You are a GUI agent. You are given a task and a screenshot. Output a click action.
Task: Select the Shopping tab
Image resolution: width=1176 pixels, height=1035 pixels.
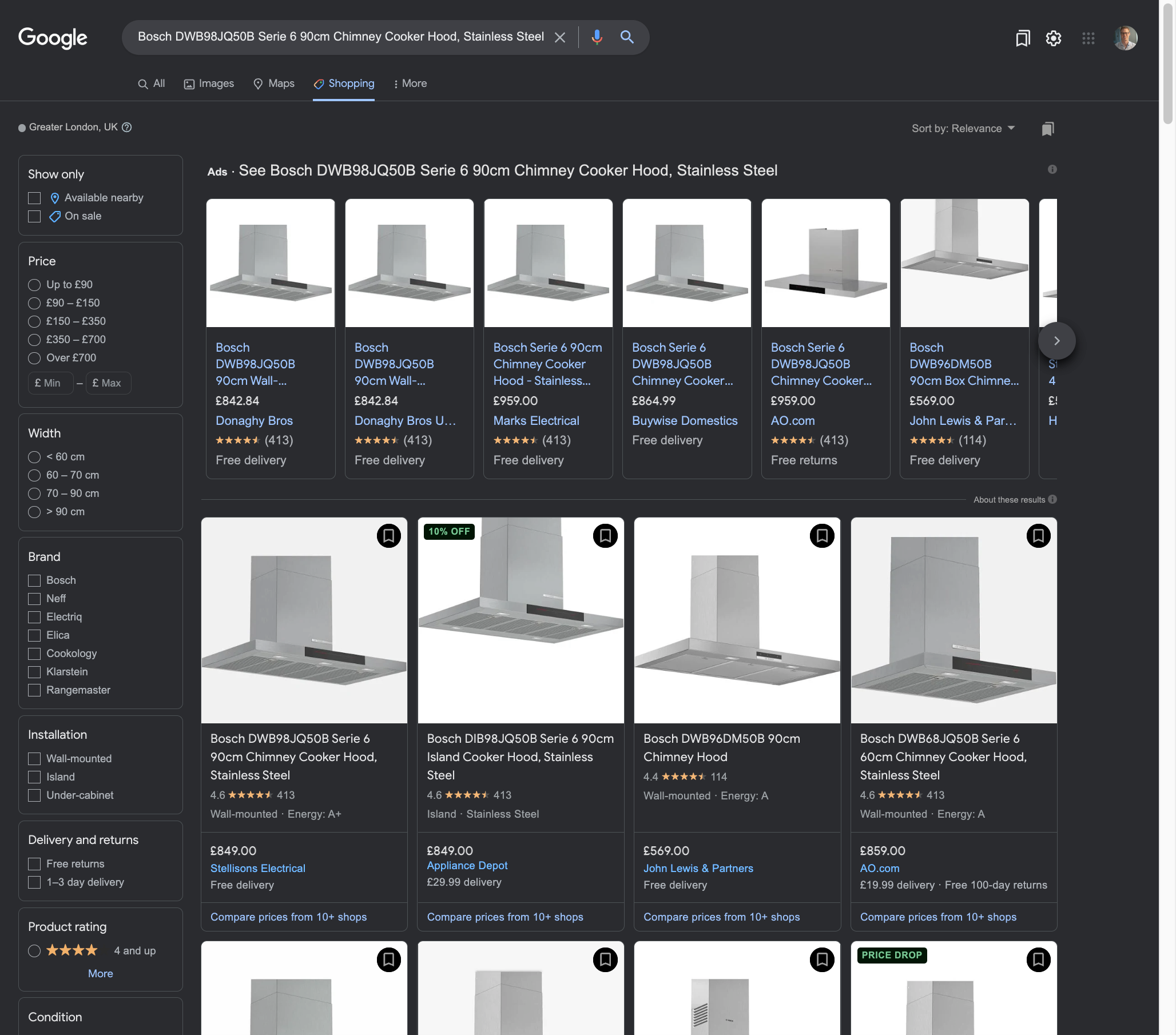pos(344,83)
